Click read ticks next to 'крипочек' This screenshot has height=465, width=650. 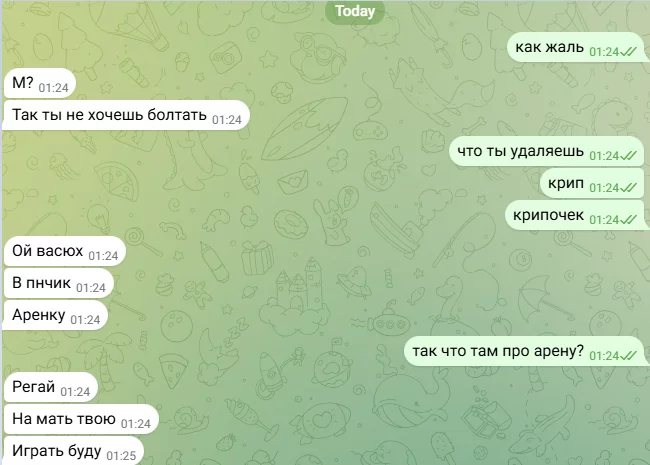click(x=628, y=220)
